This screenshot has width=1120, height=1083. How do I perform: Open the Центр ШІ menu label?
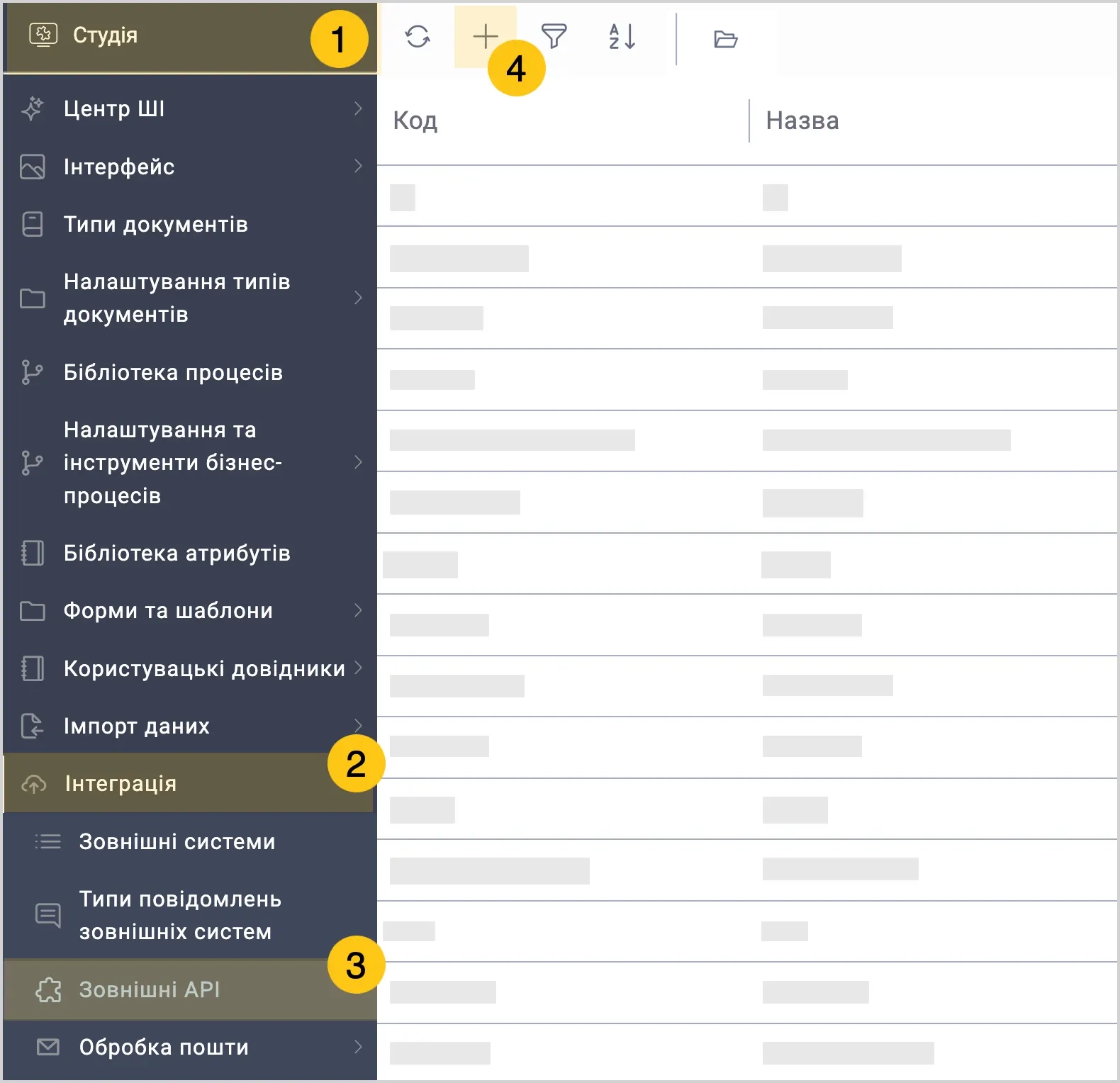pyautogui.click(x=114, y=108)
